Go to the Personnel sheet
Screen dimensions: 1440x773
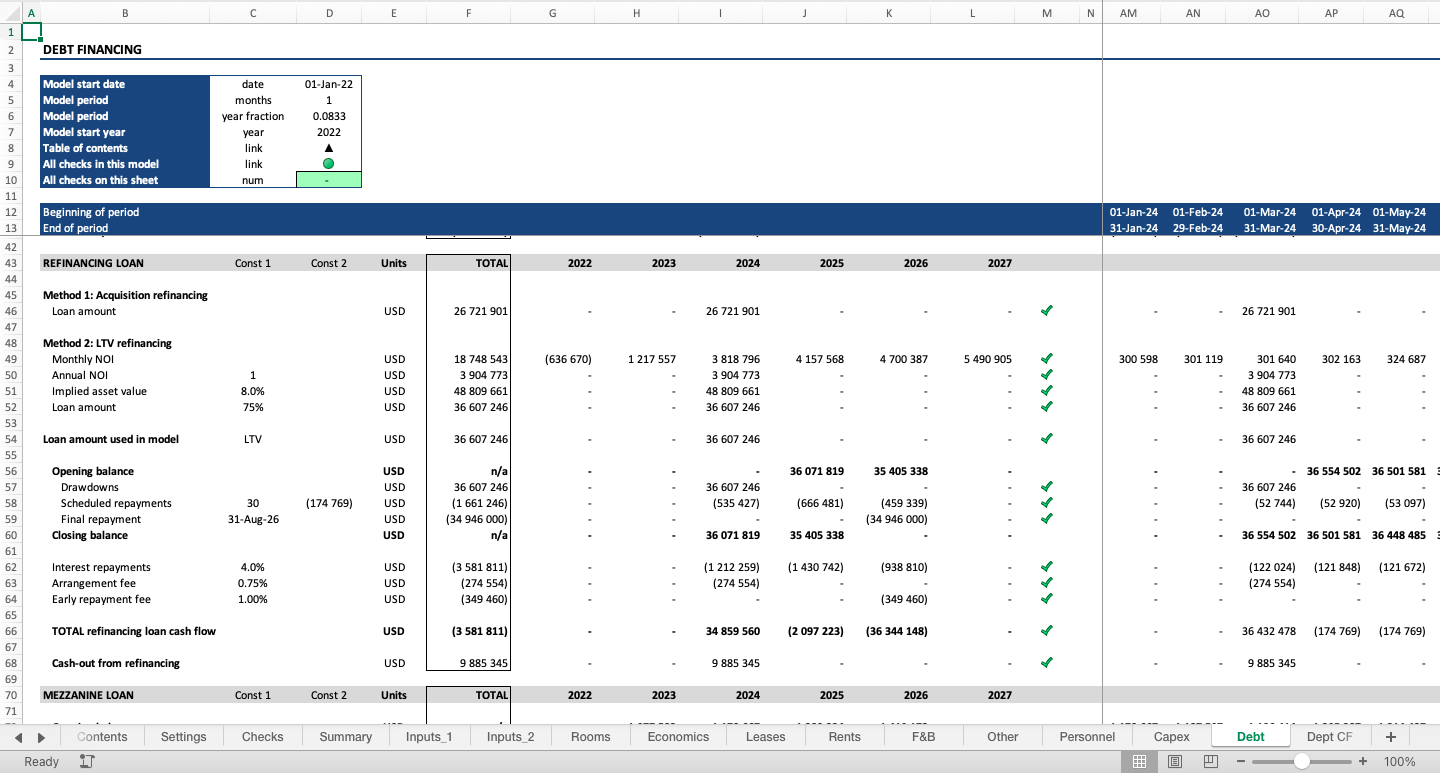point(1086,736)
